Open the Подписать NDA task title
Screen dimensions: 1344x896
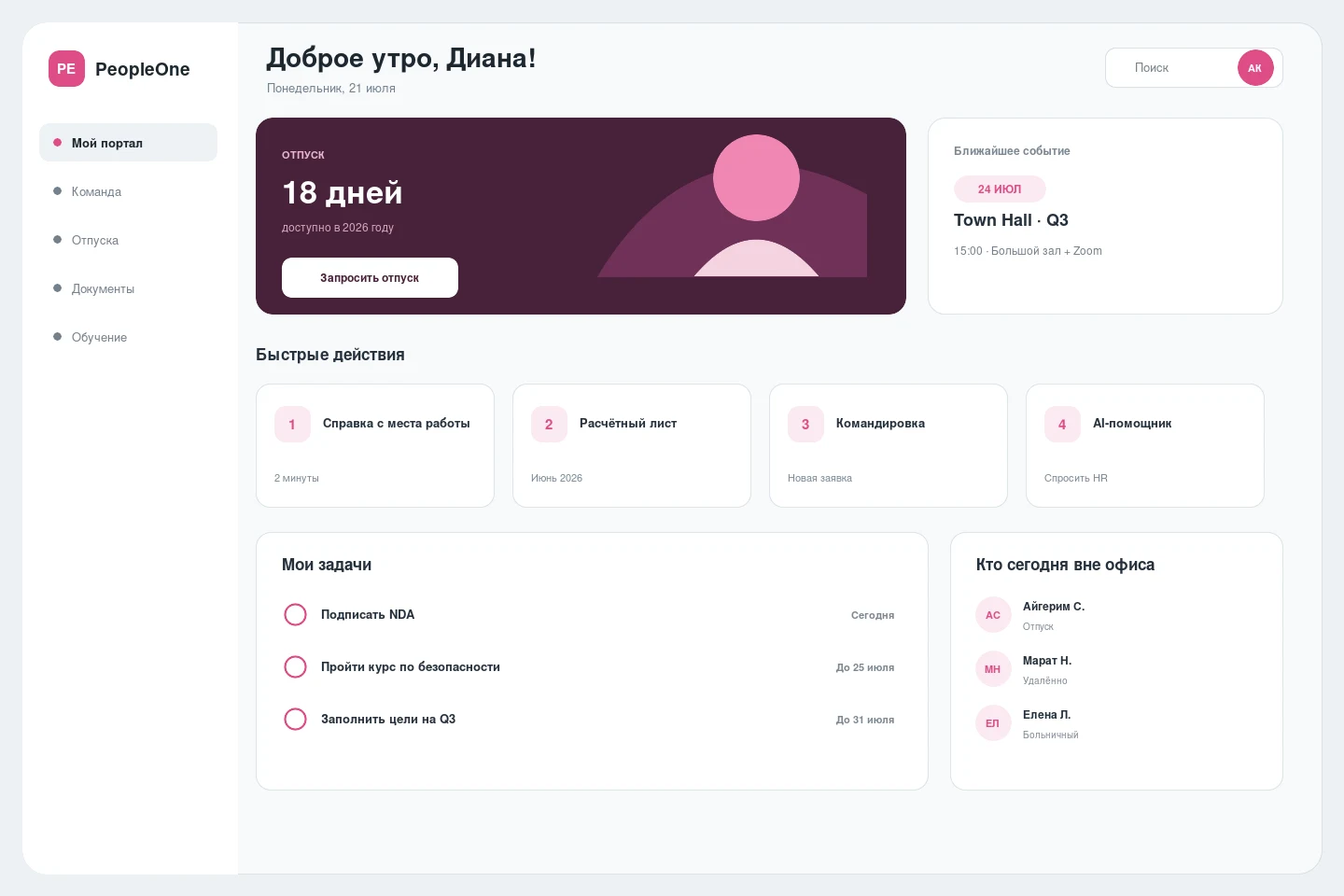(x=368, y=614)
